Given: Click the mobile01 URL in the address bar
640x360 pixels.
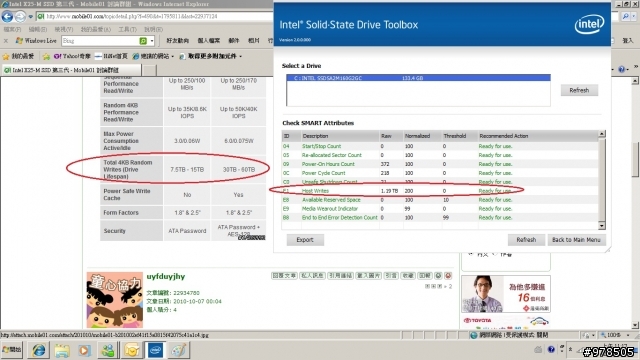Looking at the screenshot, I should point(131,16).
